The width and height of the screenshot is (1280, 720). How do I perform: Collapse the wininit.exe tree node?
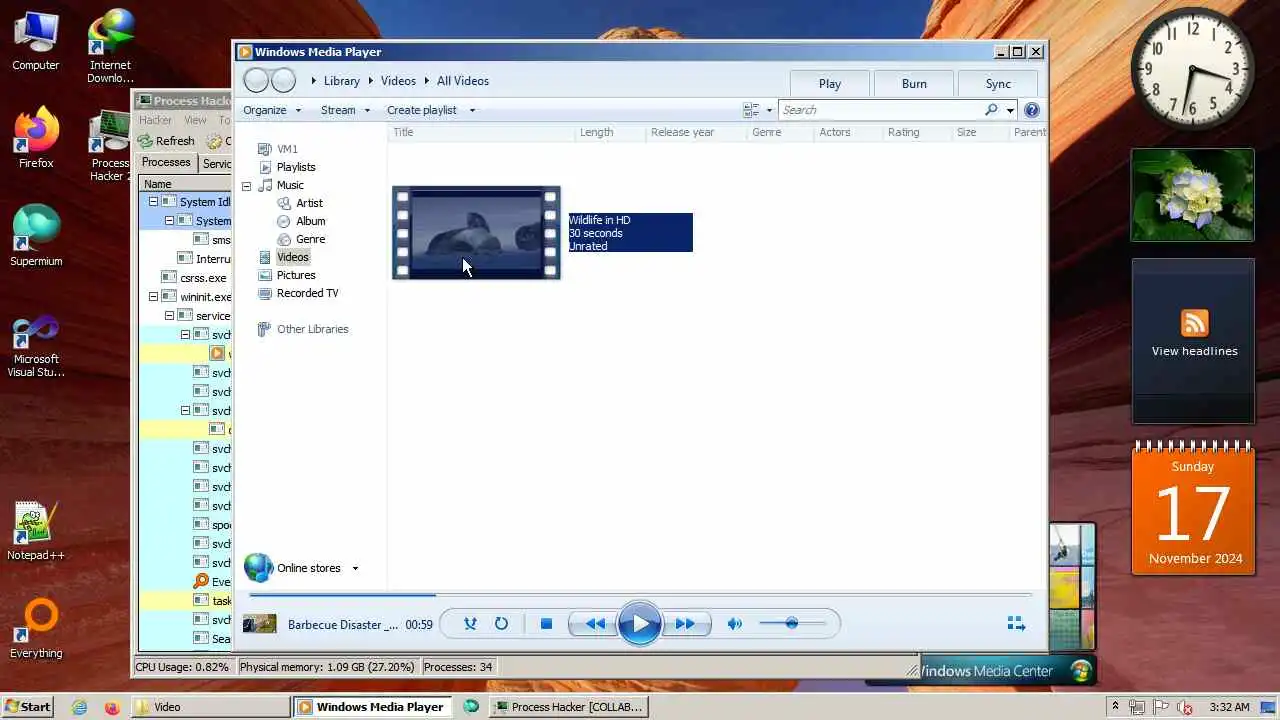153,297
